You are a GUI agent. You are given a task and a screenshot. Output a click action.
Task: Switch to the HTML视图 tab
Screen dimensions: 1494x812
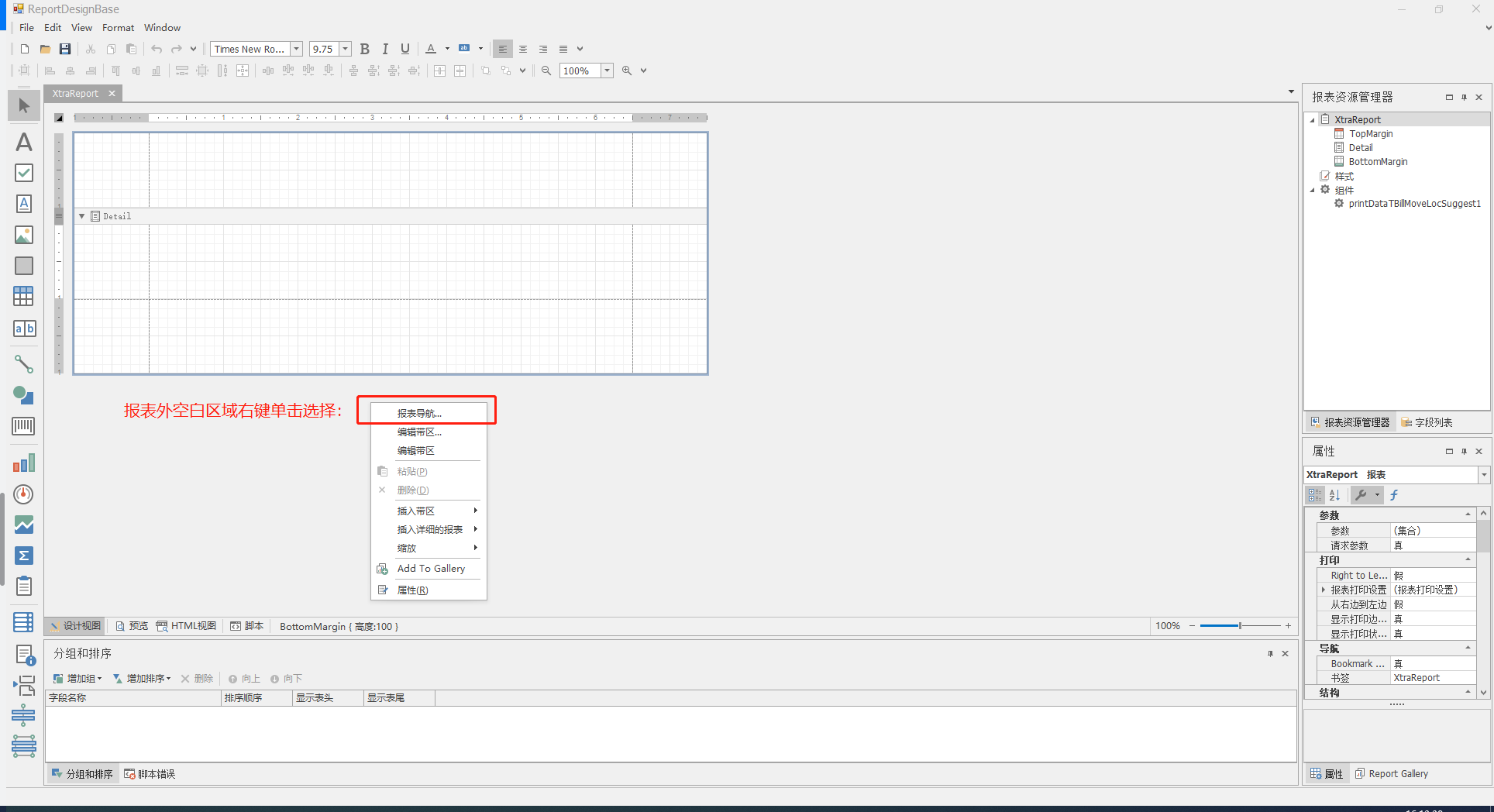pyautogui.click(x=186, y=626)
